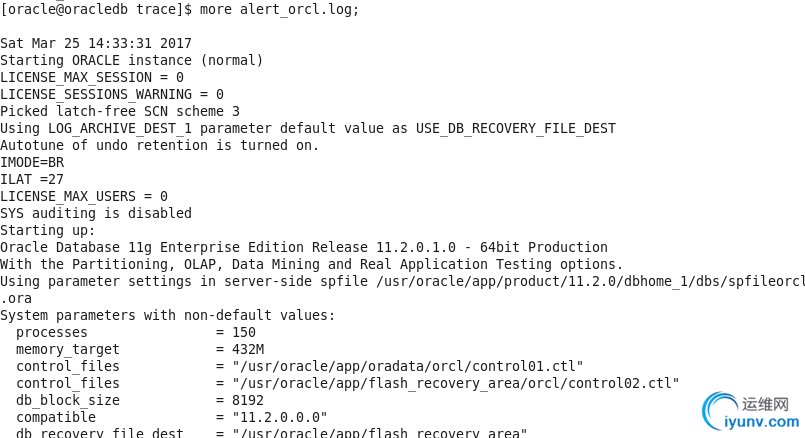Click the "Starting ORACLE instance (normal)" line
805x438 pixels.
(132, 60)
